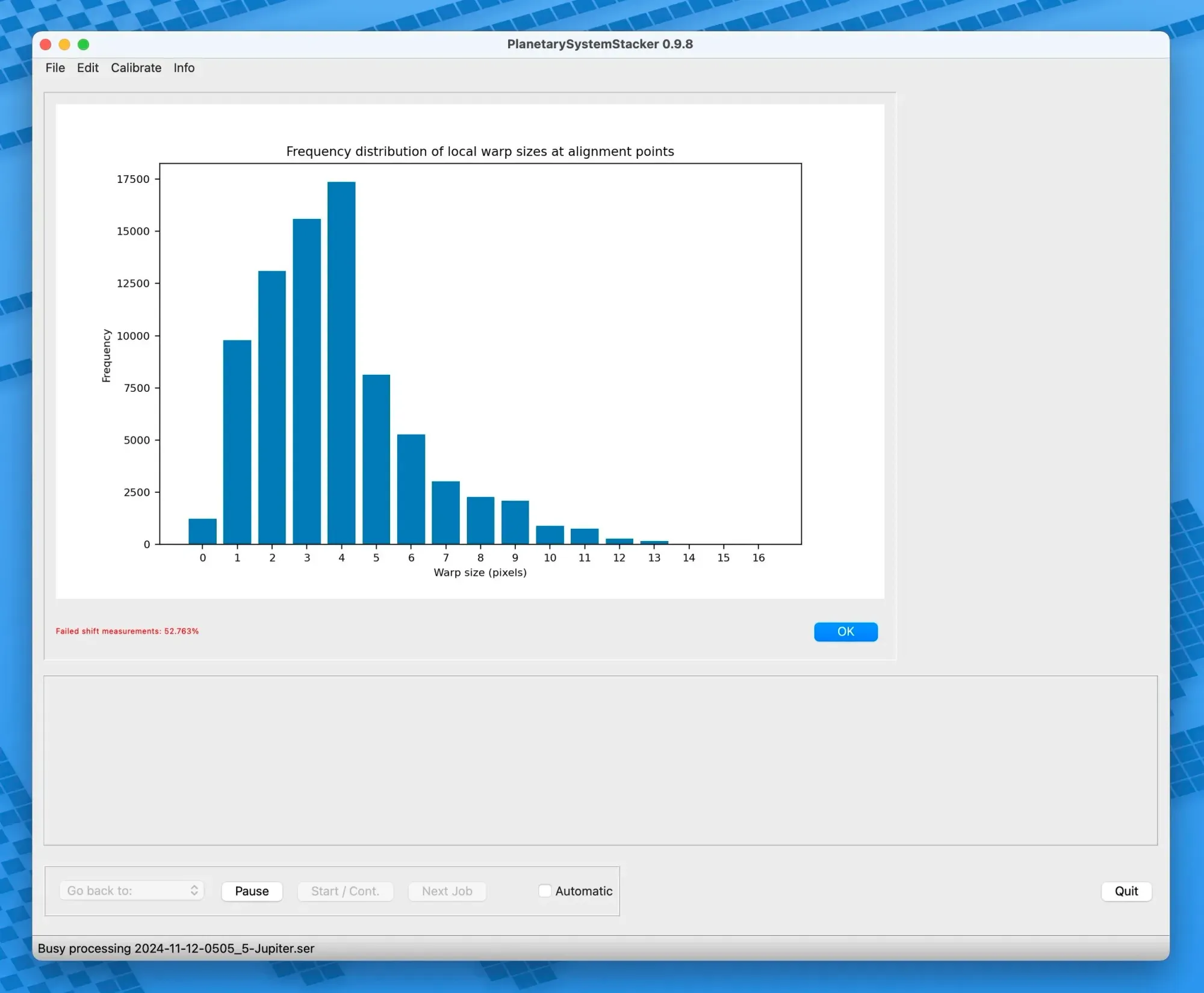Click the Start / Cont. button
The height and width of the screenshot is (993, 1204).
[345, 891]
